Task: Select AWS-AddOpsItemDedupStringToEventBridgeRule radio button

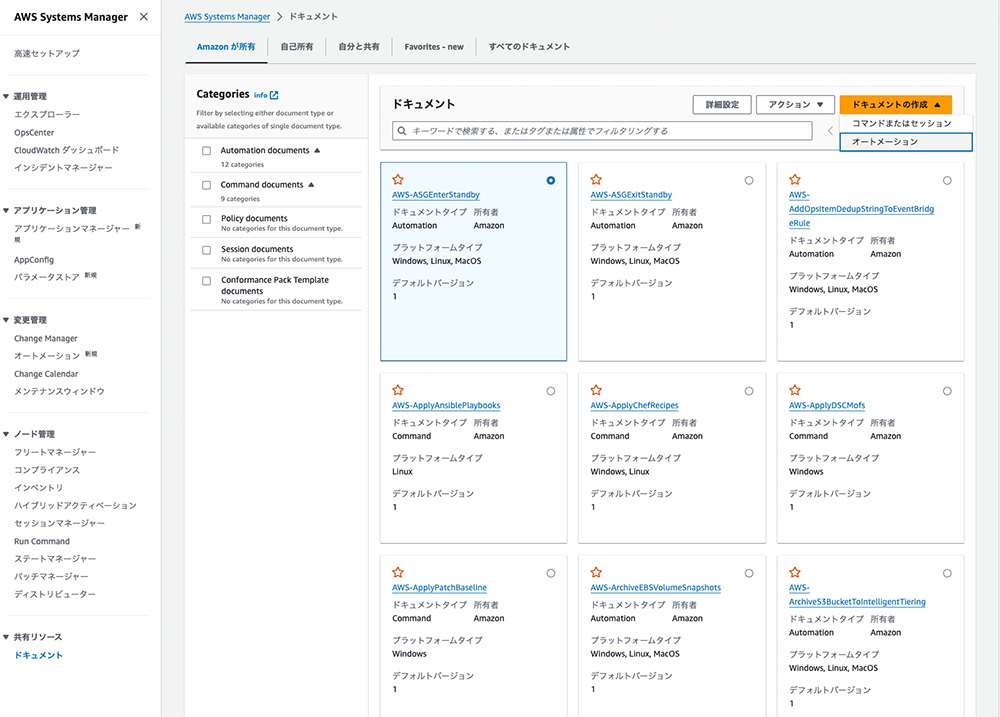Action: coord(947,181)
